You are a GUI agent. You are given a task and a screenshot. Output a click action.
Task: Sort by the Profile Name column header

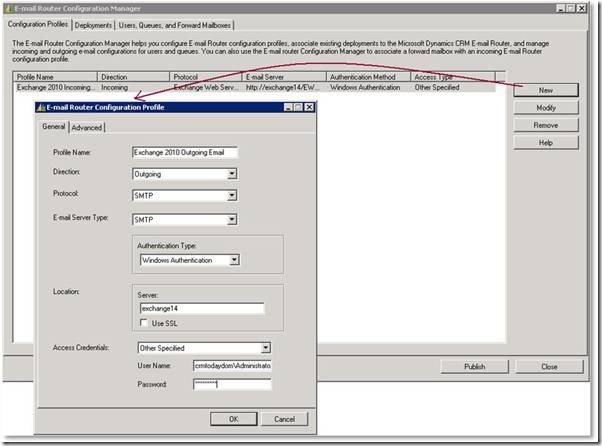55,77
